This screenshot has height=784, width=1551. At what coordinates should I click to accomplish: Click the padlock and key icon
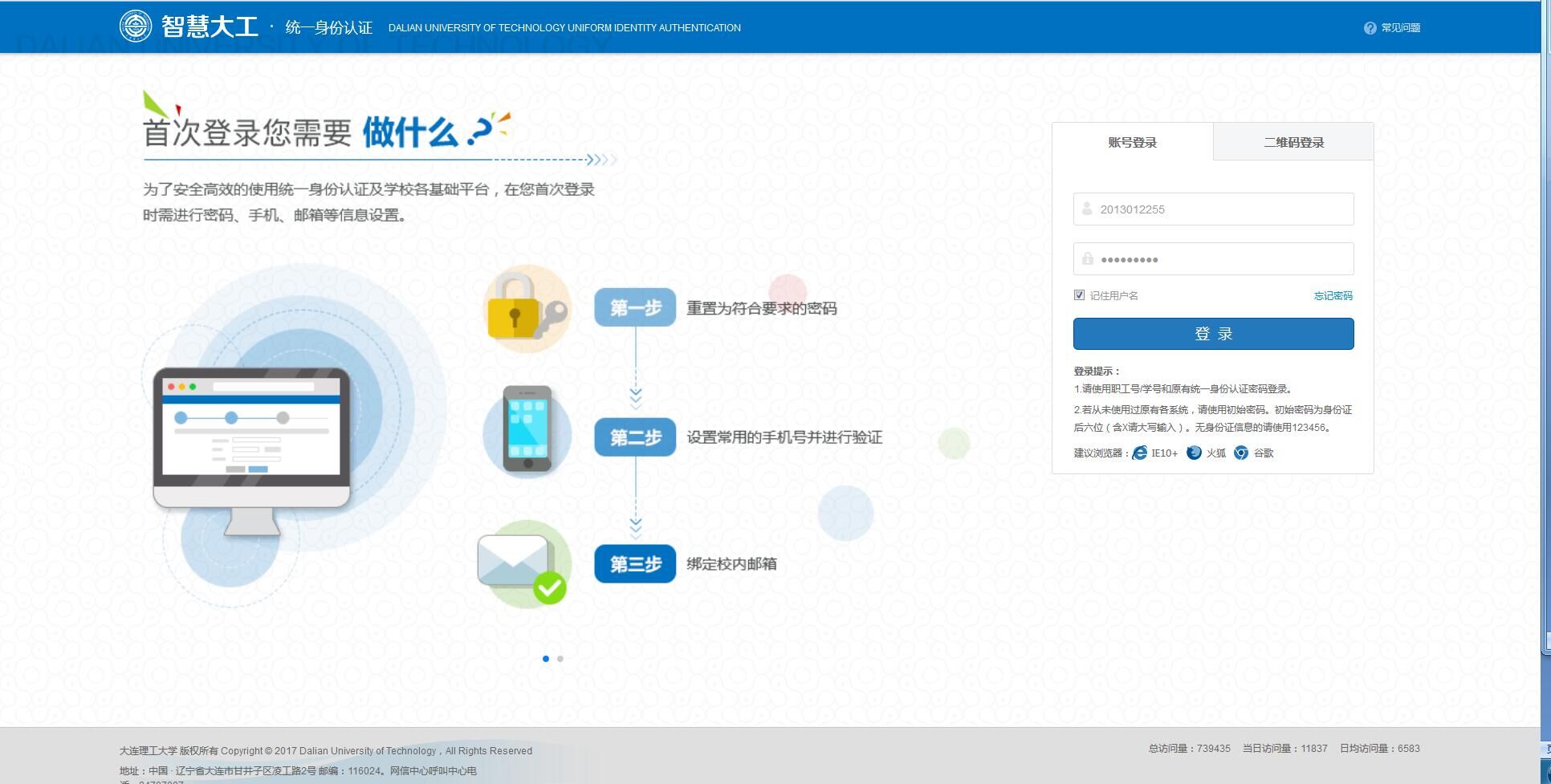click(x=527, y=309)
